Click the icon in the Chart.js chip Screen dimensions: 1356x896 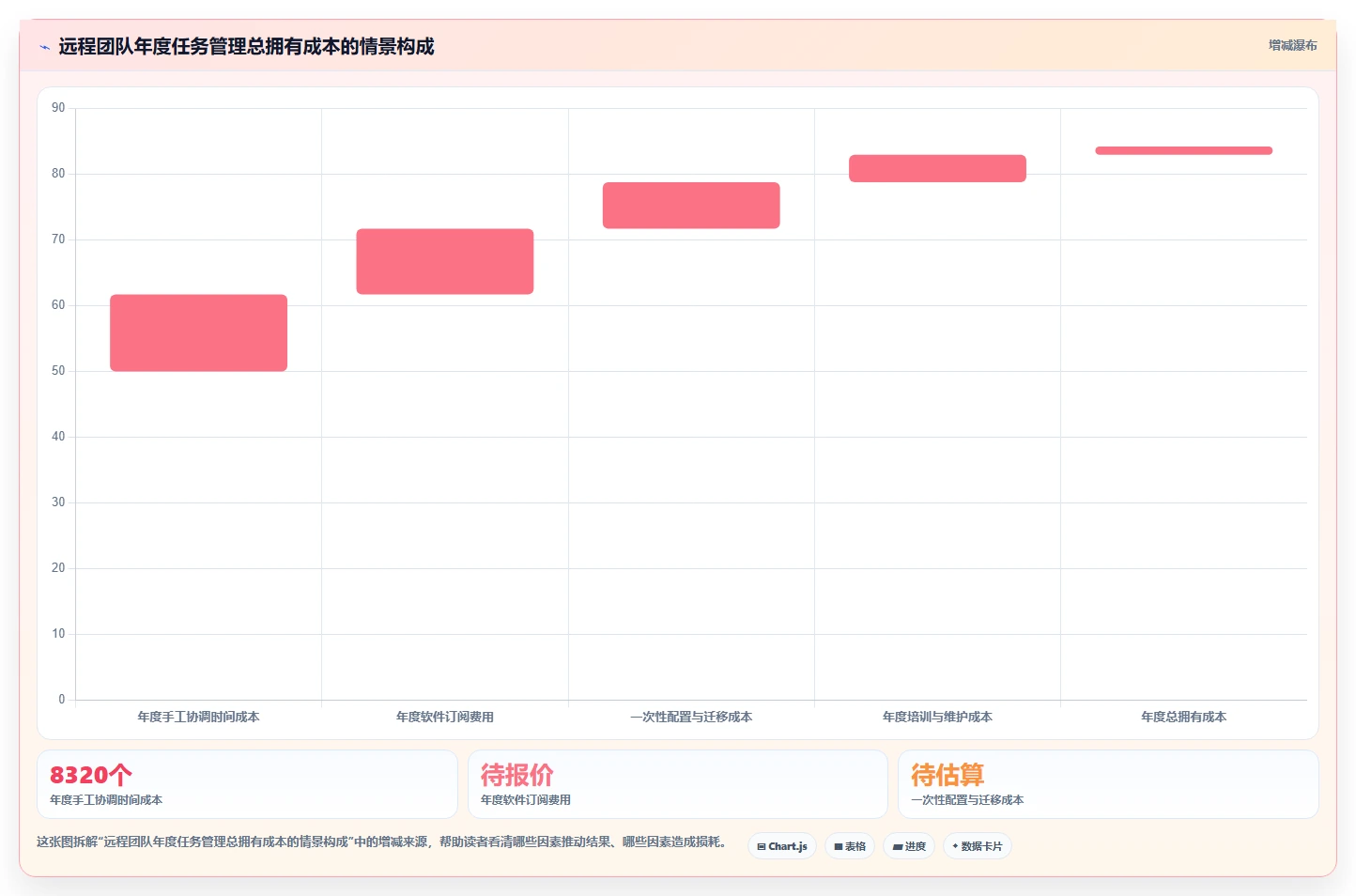[x=762, y=846]
